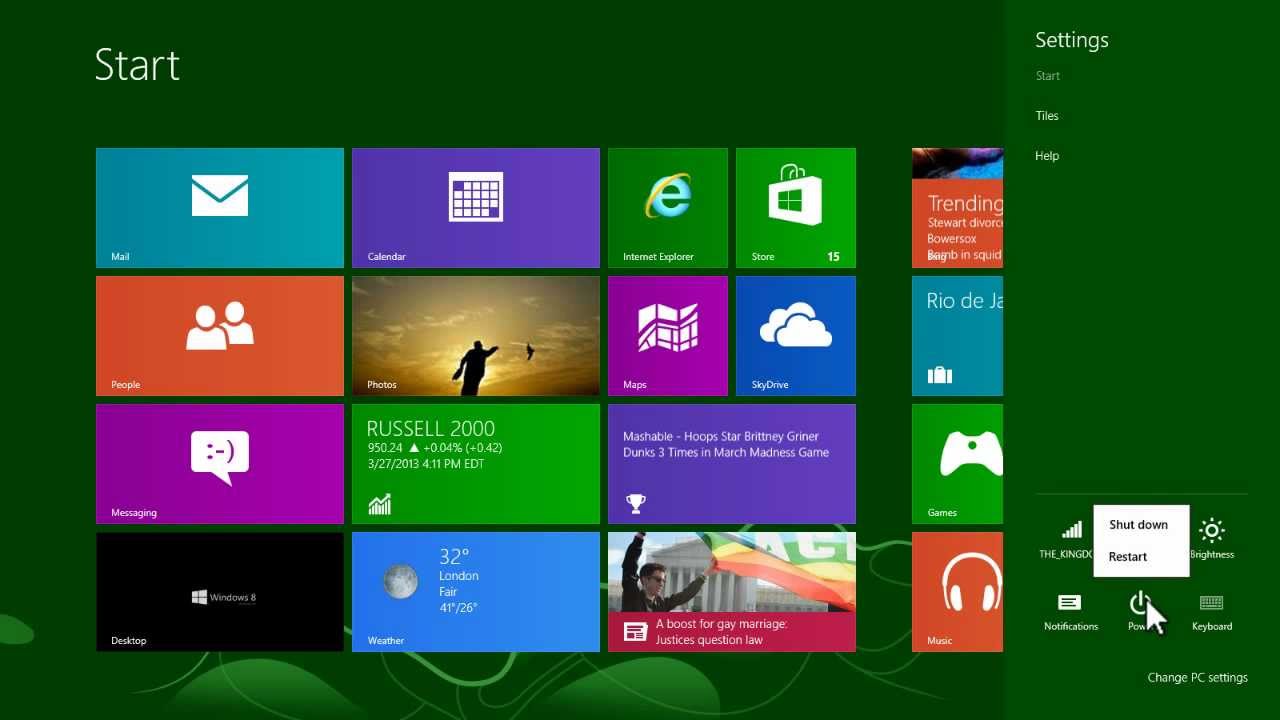Open the Mashable sports news tile
This screenshot has width=1280, height=720.
(732, 464)
